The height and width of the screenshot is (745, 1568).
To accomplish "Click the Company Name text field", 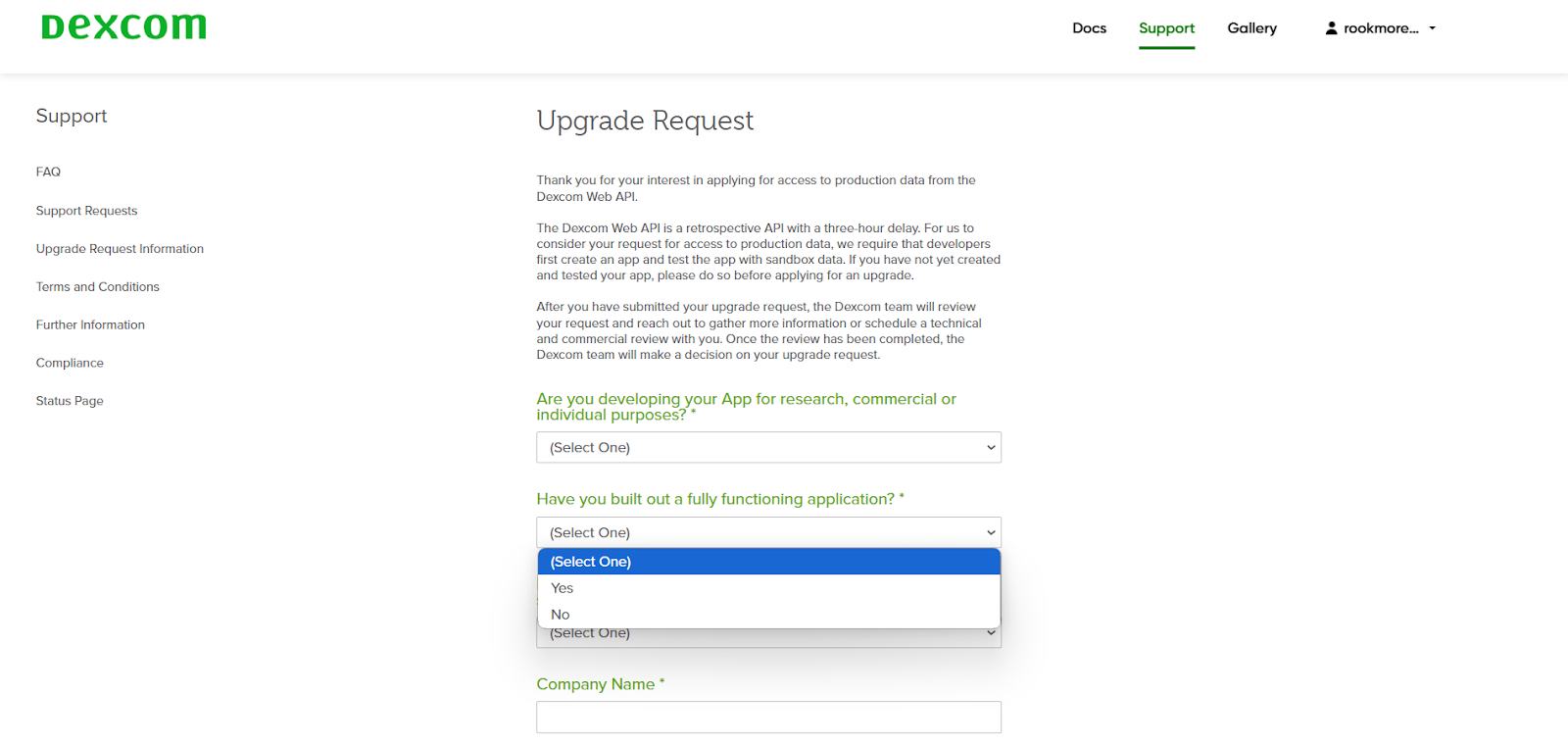I will pos(768,718).
